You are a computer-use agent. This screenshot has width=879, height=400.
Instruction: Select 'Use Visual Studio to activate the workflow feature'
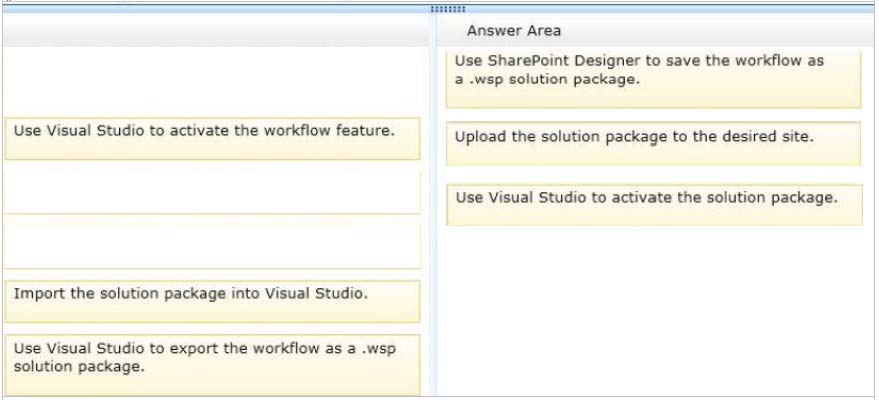211,138
